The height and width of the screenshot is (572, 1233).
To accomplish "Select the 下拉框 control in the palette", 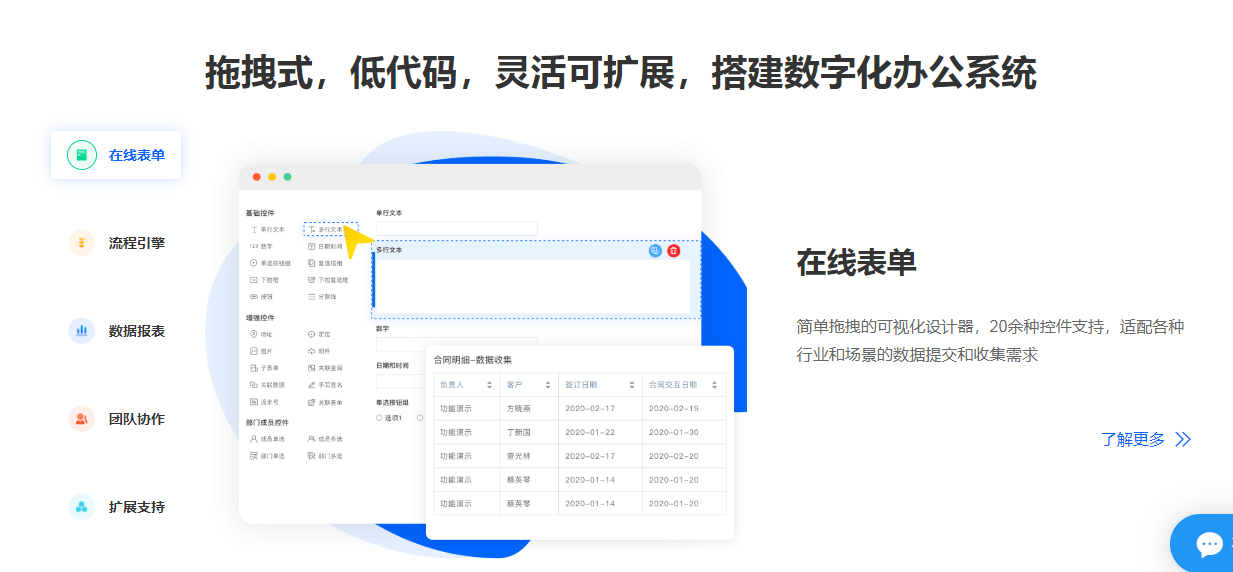I will [264, 280].
